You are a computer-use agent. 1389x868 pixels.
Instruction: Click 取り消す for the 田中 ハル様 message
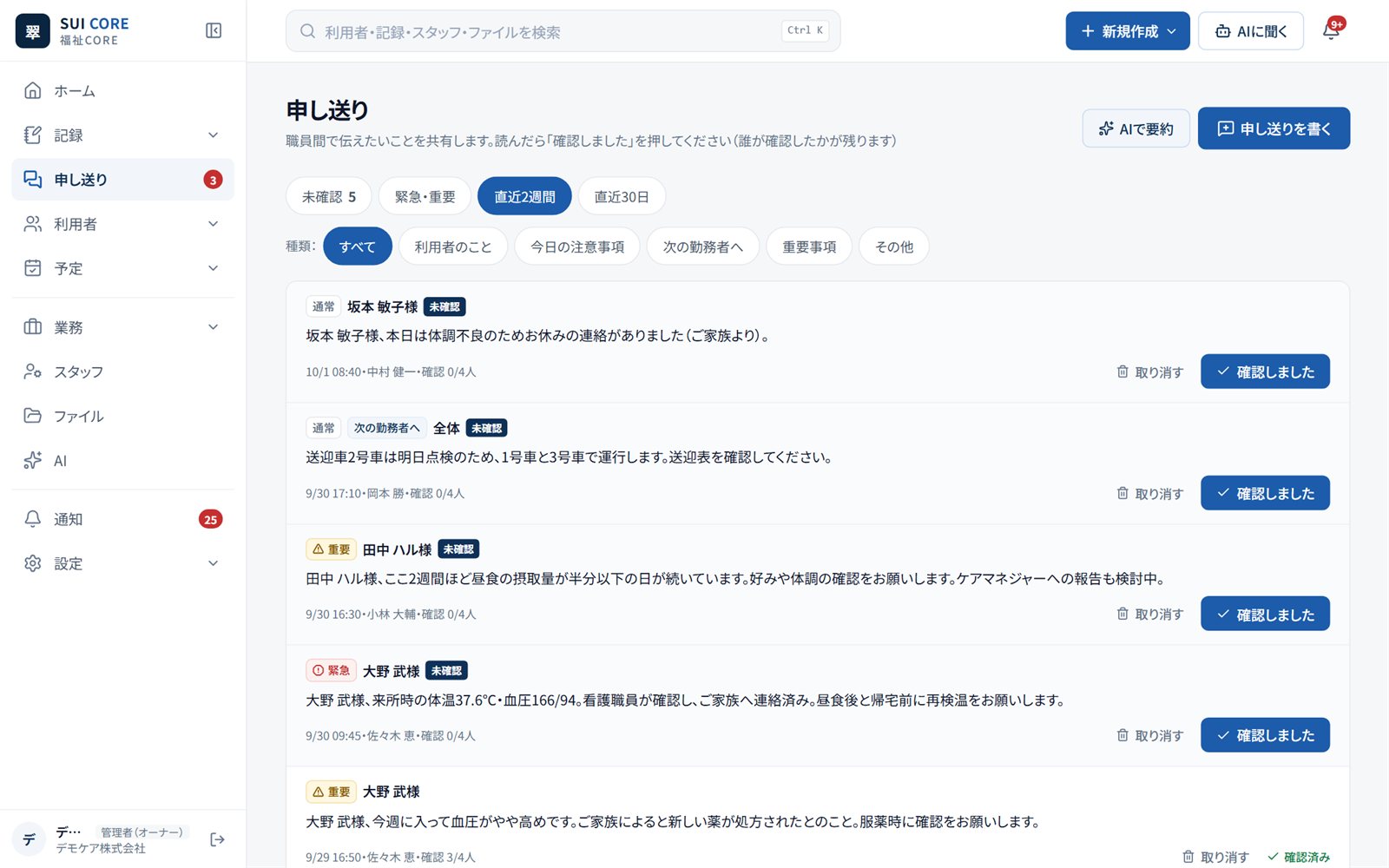1150,614
